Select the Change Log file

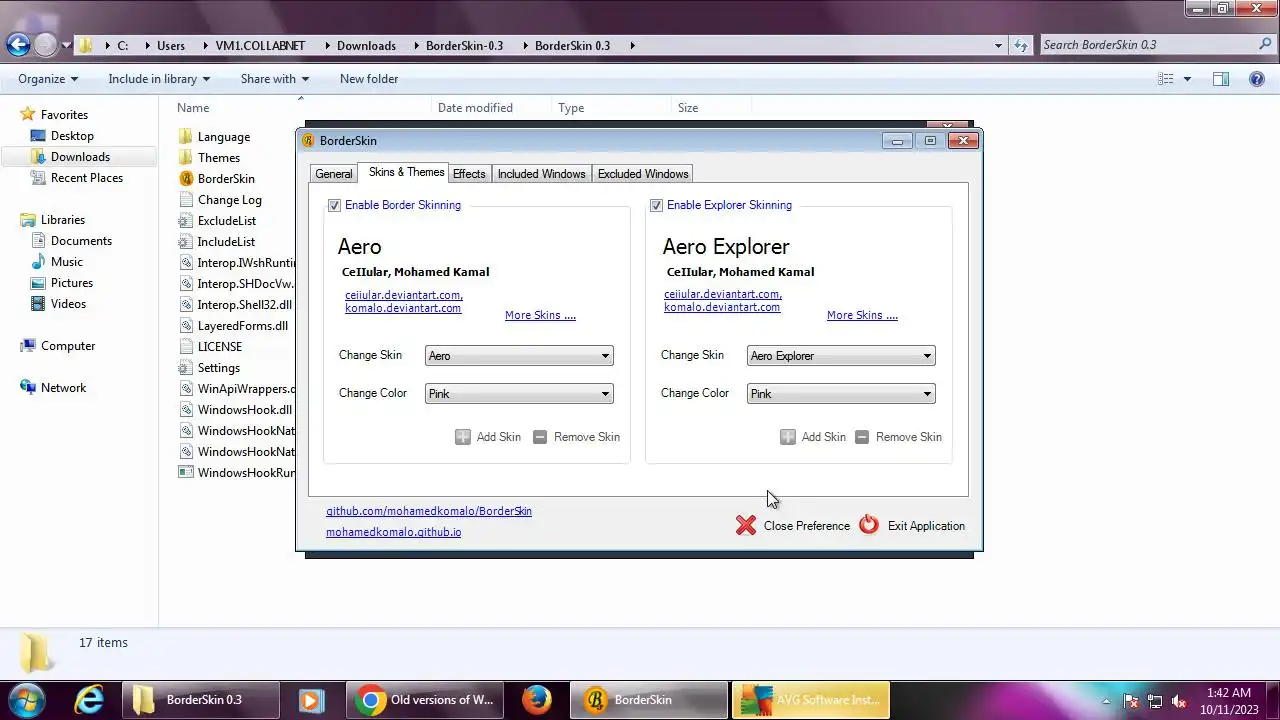coord(229,200)
